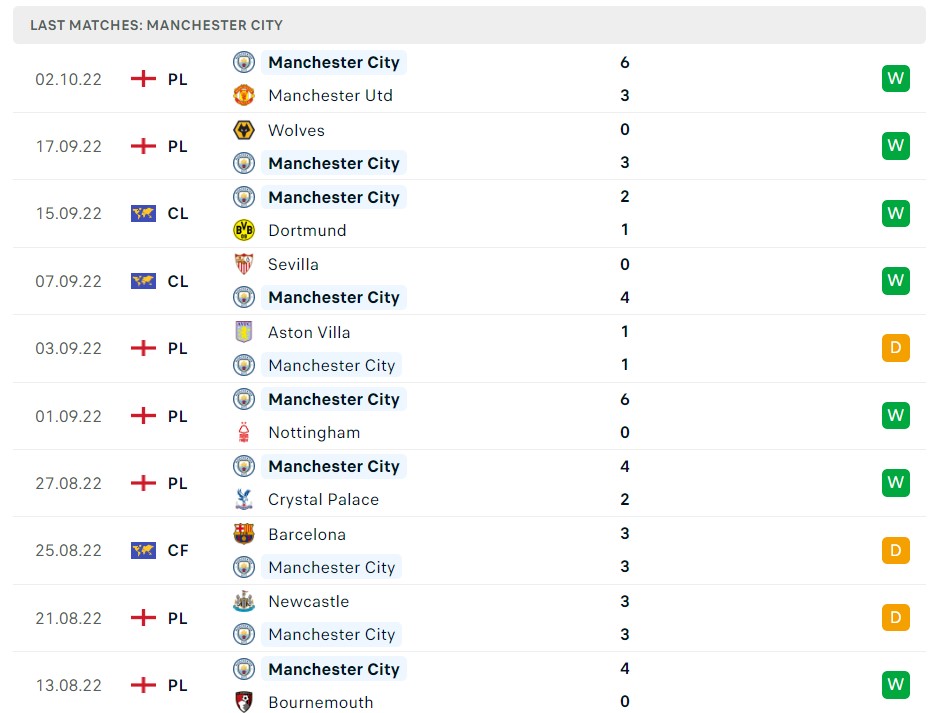This screenshot has height=713, width=938.
Task: Open the Barcelona team name link
Action: [307, 534]
